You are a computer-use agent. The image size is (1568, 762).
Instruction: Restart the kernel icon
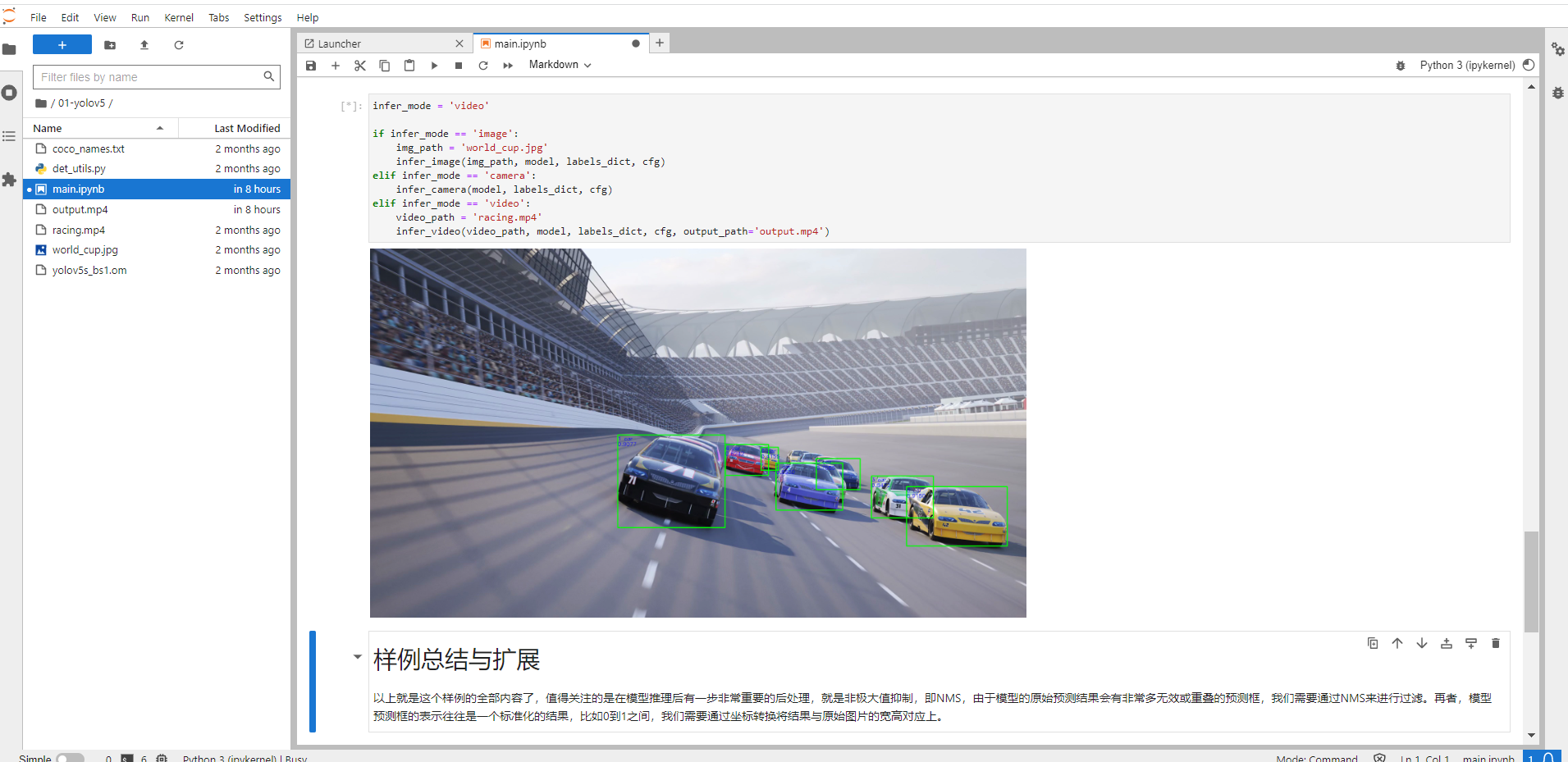click(483, 66)
